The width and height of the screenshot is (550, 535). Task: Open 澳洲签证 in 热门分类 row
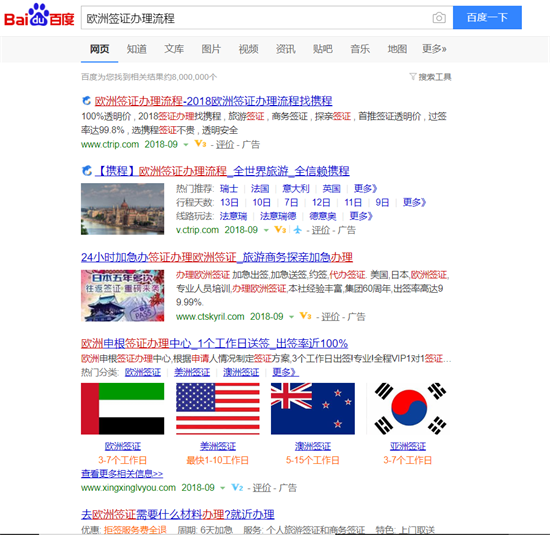[241, 372]
